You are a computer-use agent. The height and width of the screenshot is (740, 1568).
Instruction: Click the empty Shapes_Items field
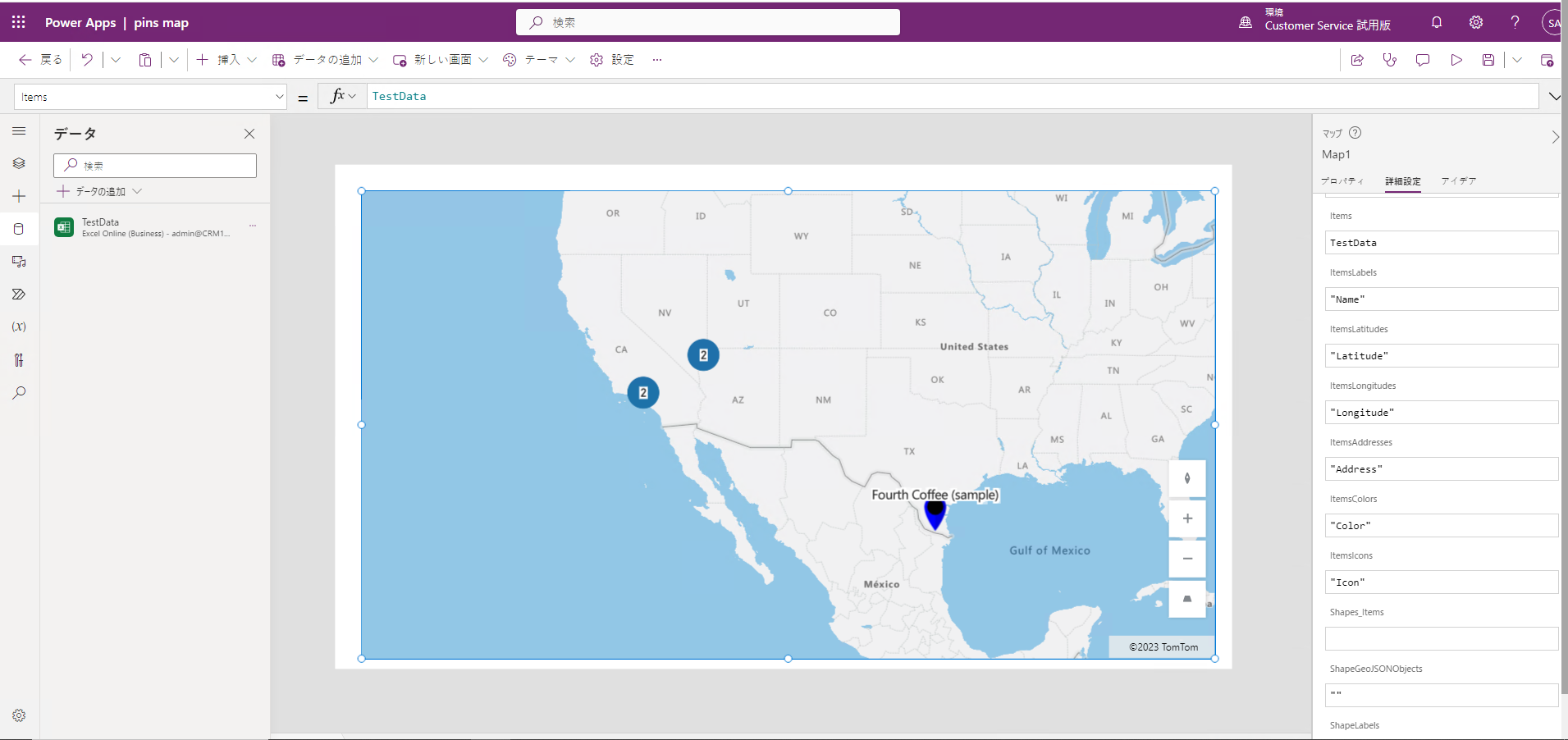(x=1442, y=639)
